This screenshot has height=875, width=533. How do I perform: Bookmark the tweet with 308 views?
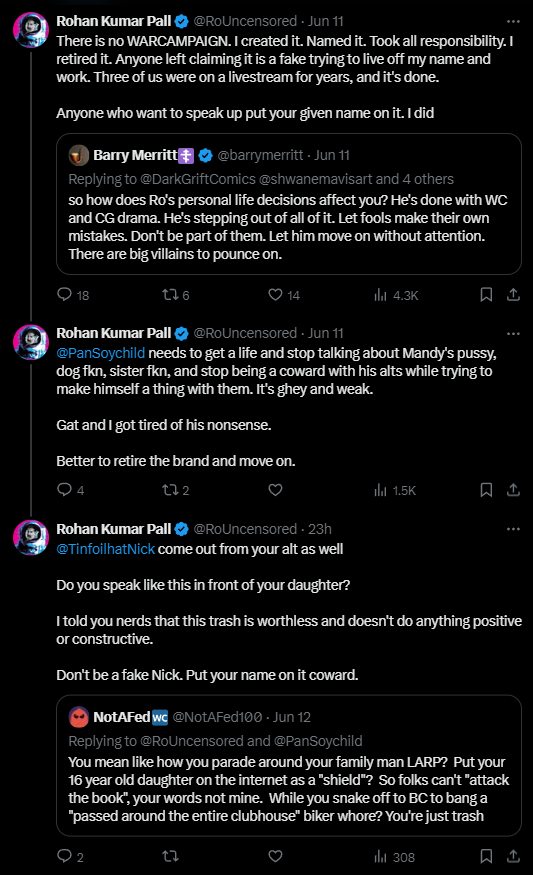486,857
